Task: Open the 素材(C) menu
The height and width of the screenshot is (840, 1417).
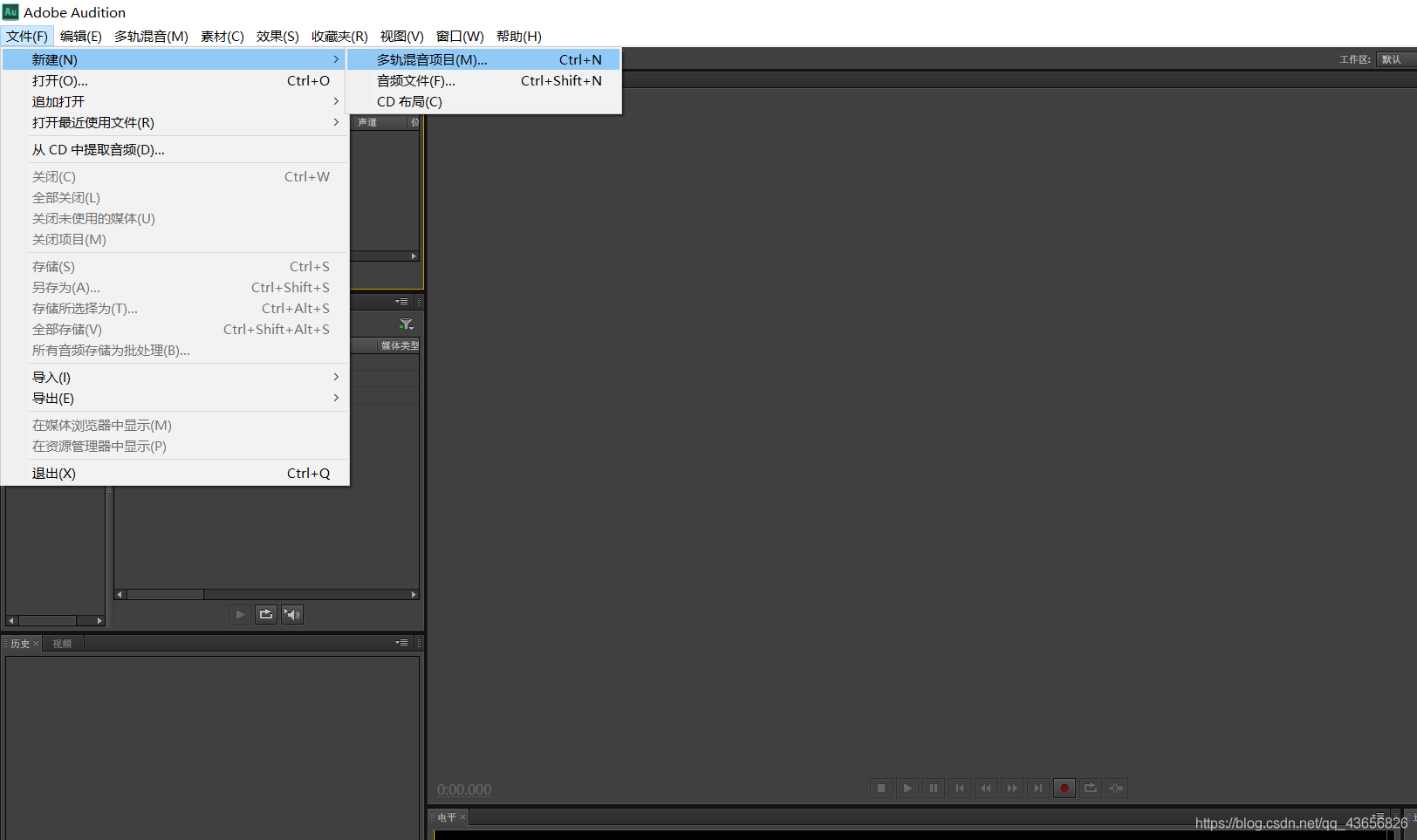Action: point(222,36)
